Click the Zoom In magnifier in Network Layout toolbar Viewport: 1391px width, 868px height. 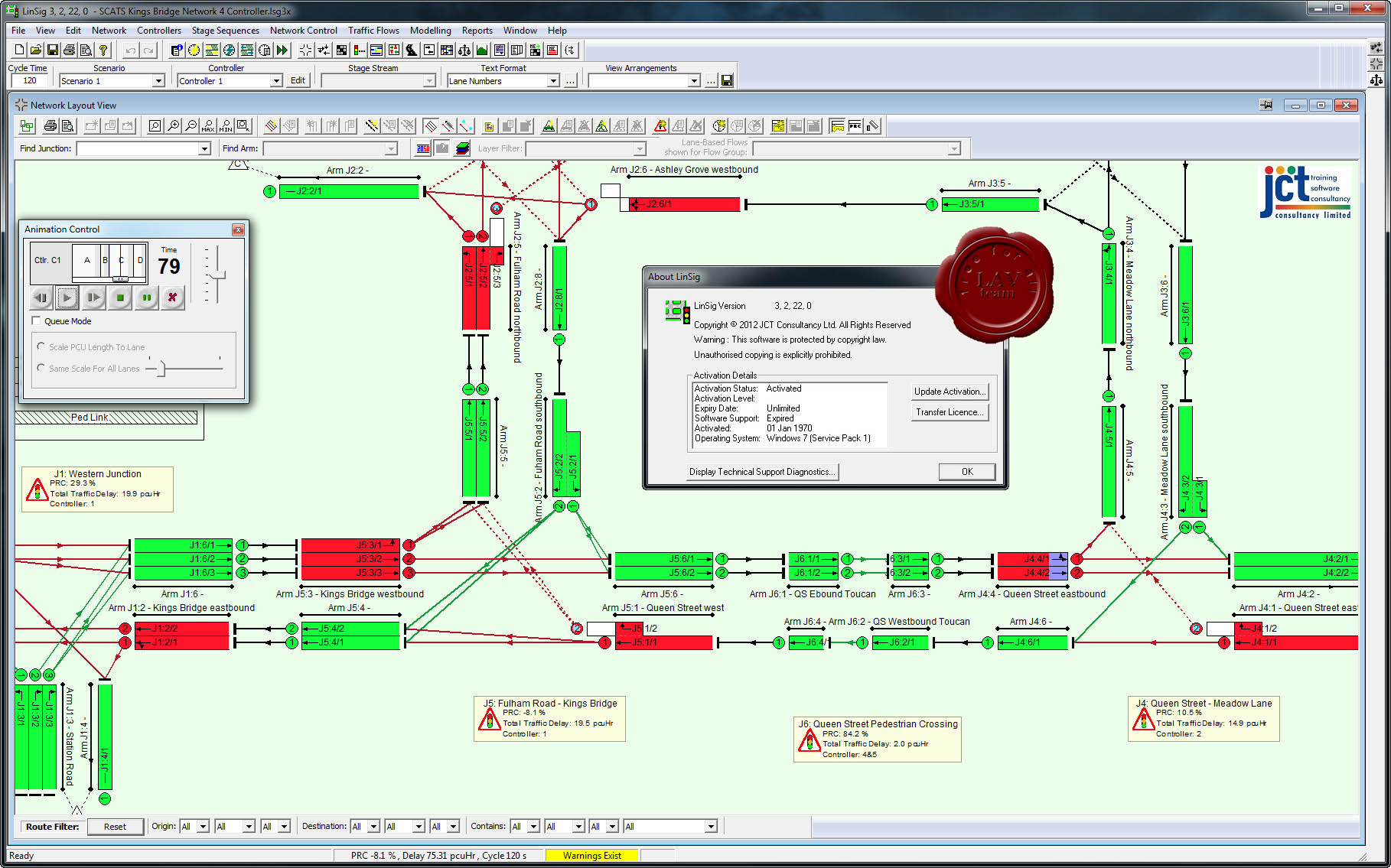(x=174, y=125)
